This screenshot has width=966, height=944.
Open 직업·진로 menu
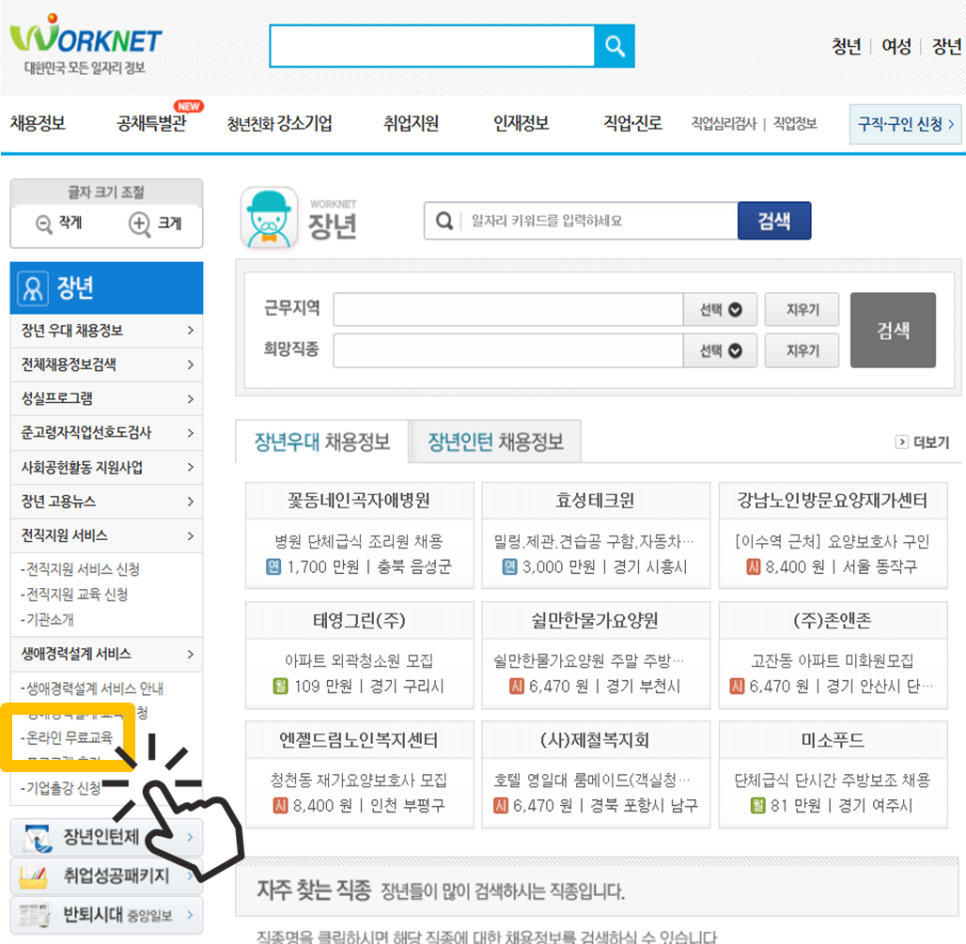click(x=633, y=123)
